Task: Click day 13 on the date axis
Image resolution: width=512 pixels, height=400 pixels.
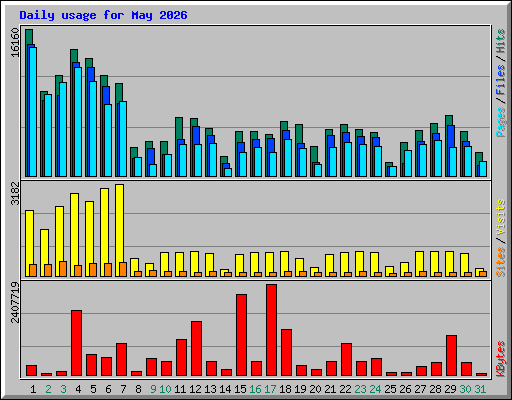Action: pyautogui.click(x=210, y=389)
